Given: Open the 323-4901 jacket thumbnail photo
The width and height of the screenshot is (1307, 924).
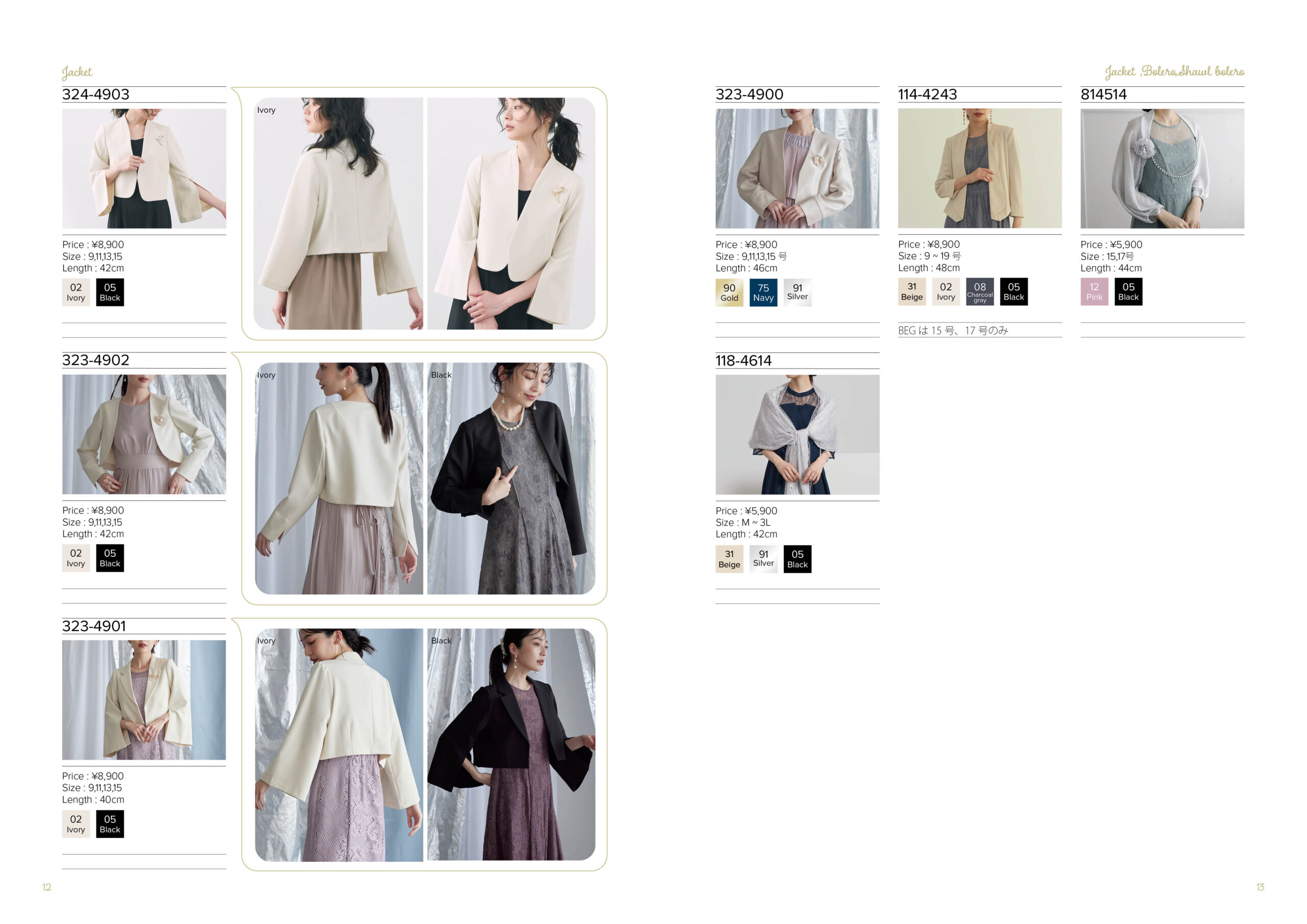Looking at the screenshot, I should pyautogui.click(x=144, y=700).
